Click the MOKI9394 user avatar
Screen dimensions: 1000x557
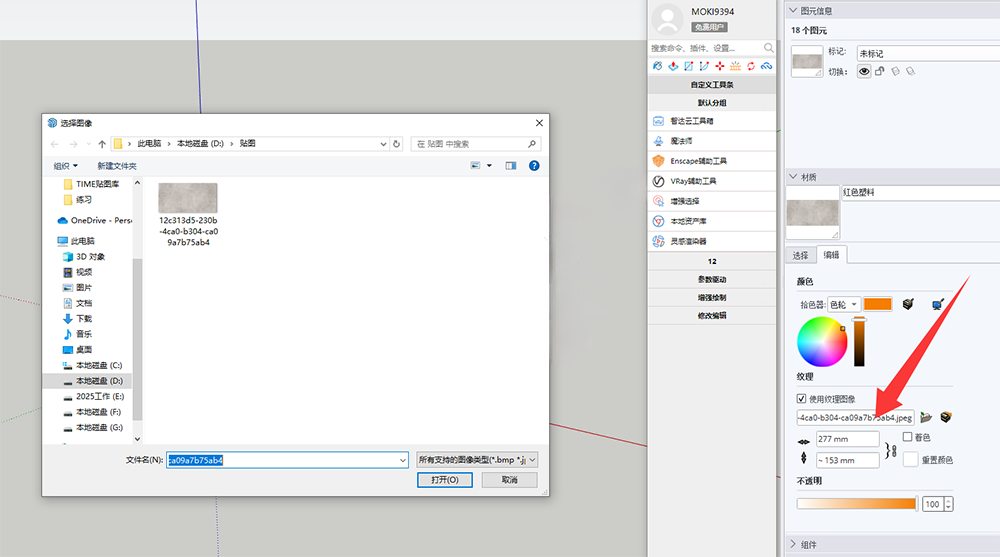point(667,19)
